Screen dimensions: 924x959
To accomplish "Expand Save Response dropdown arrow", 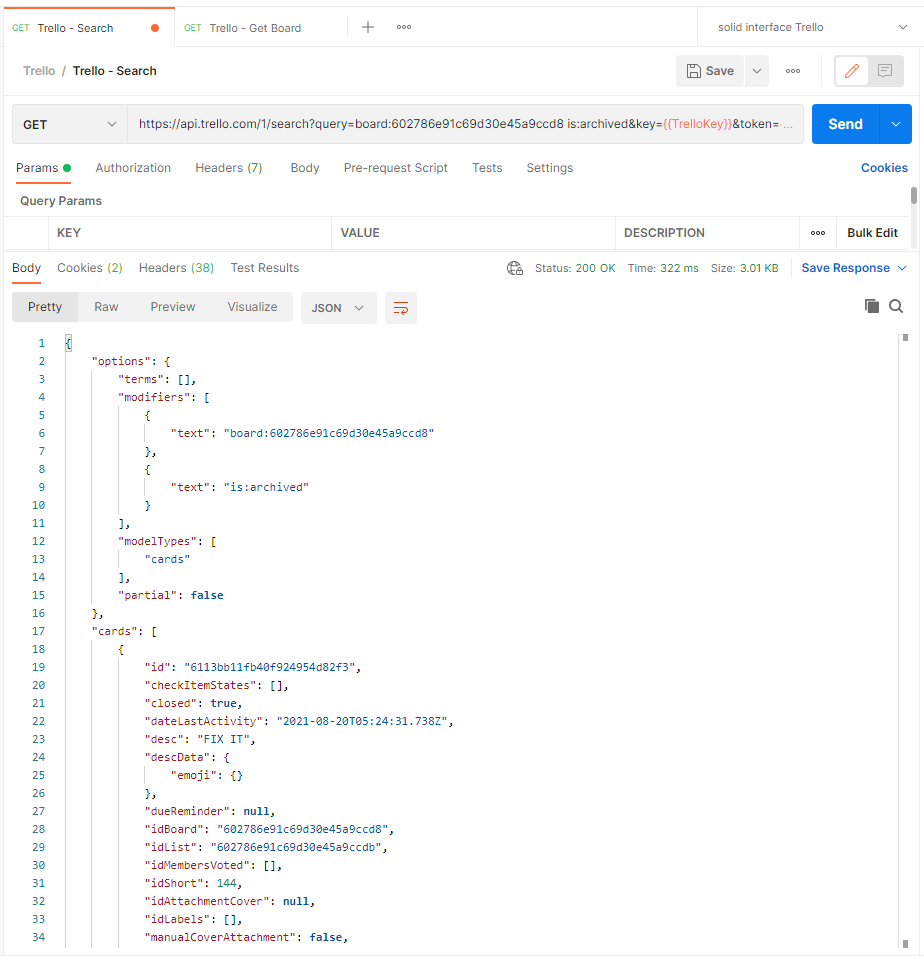I will 902,268.
